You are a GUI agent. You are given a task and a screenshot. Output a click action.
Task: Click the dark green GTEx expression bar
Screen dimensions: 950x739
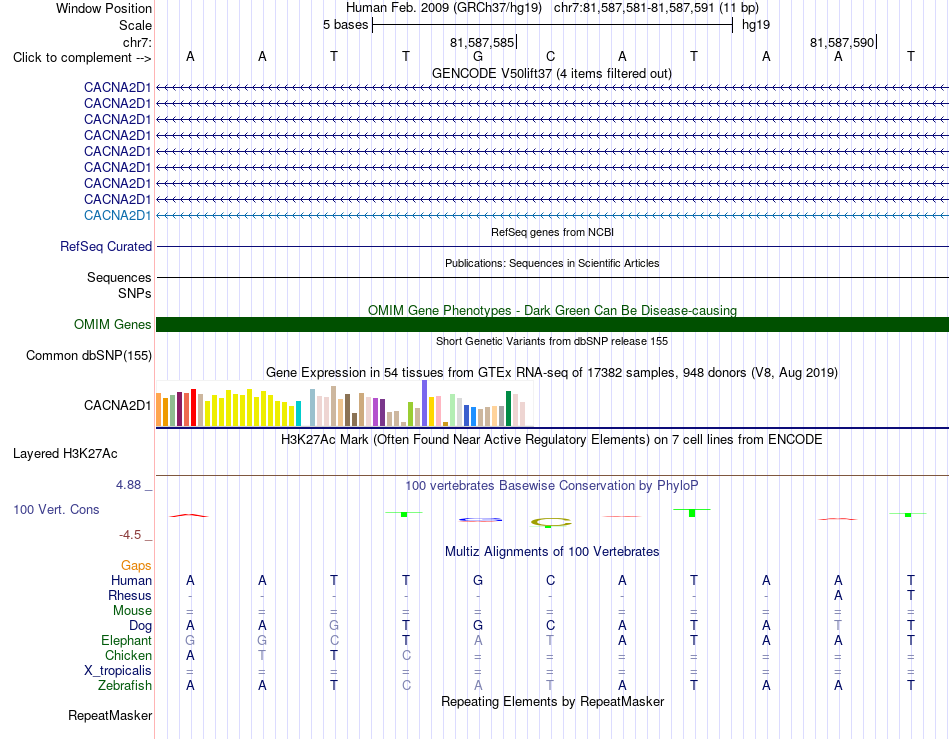click(x=509, y=409)
